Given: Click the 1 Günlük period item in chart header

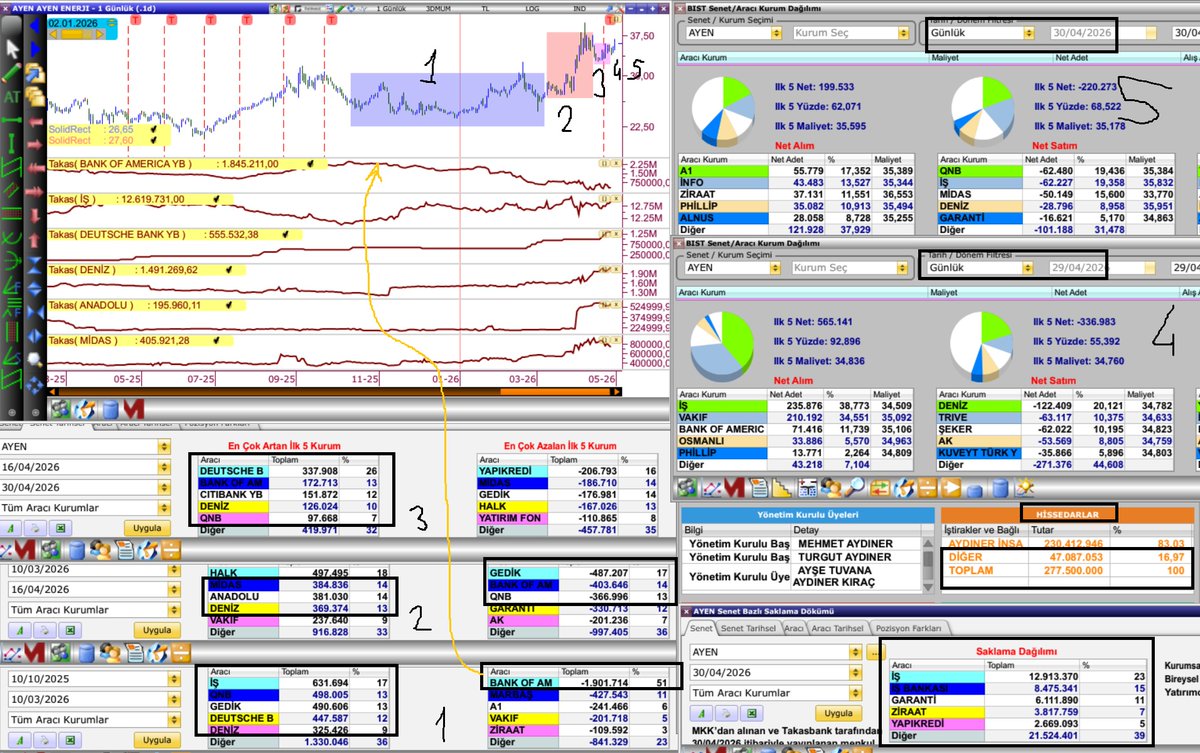Looking at the screenshot, I should coord(391,9).
